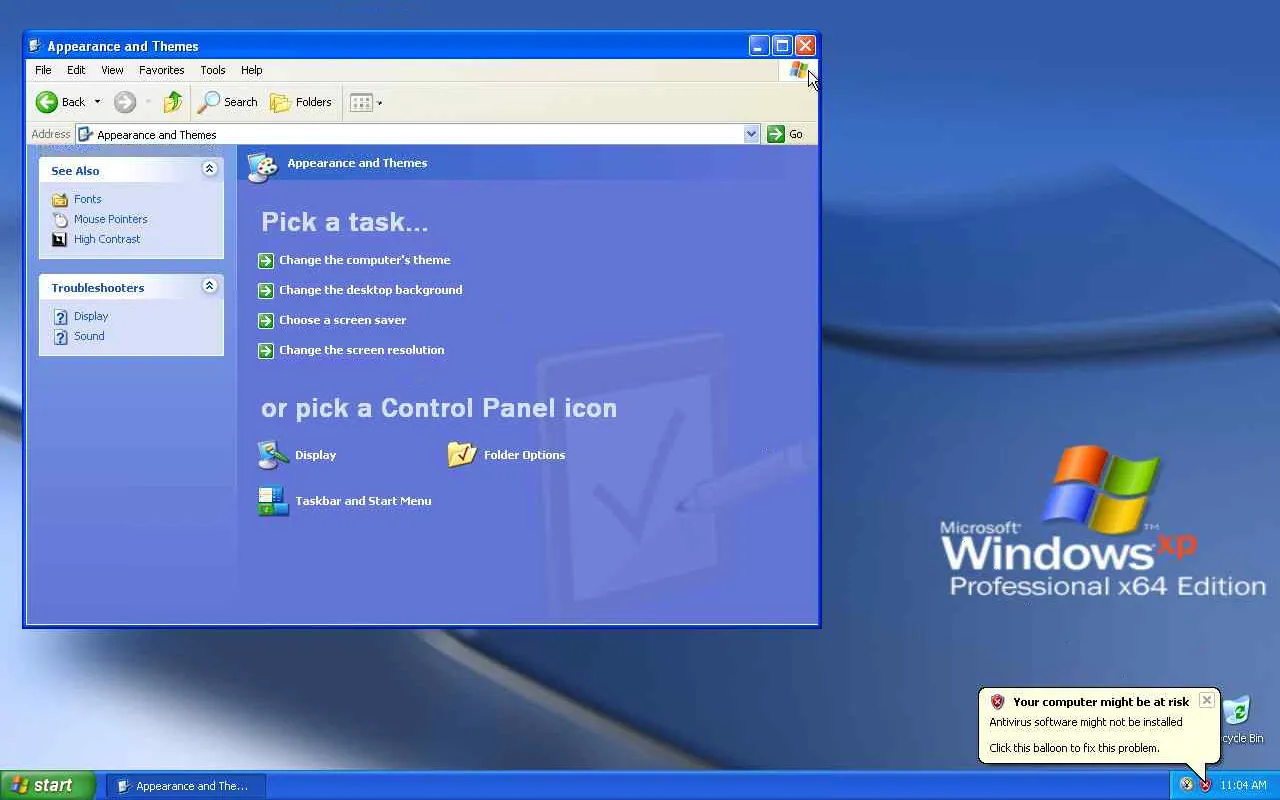Viewport: 1280px width, 800px height.
Task: Toggle the Folders pane button
Action: (301, 102)
